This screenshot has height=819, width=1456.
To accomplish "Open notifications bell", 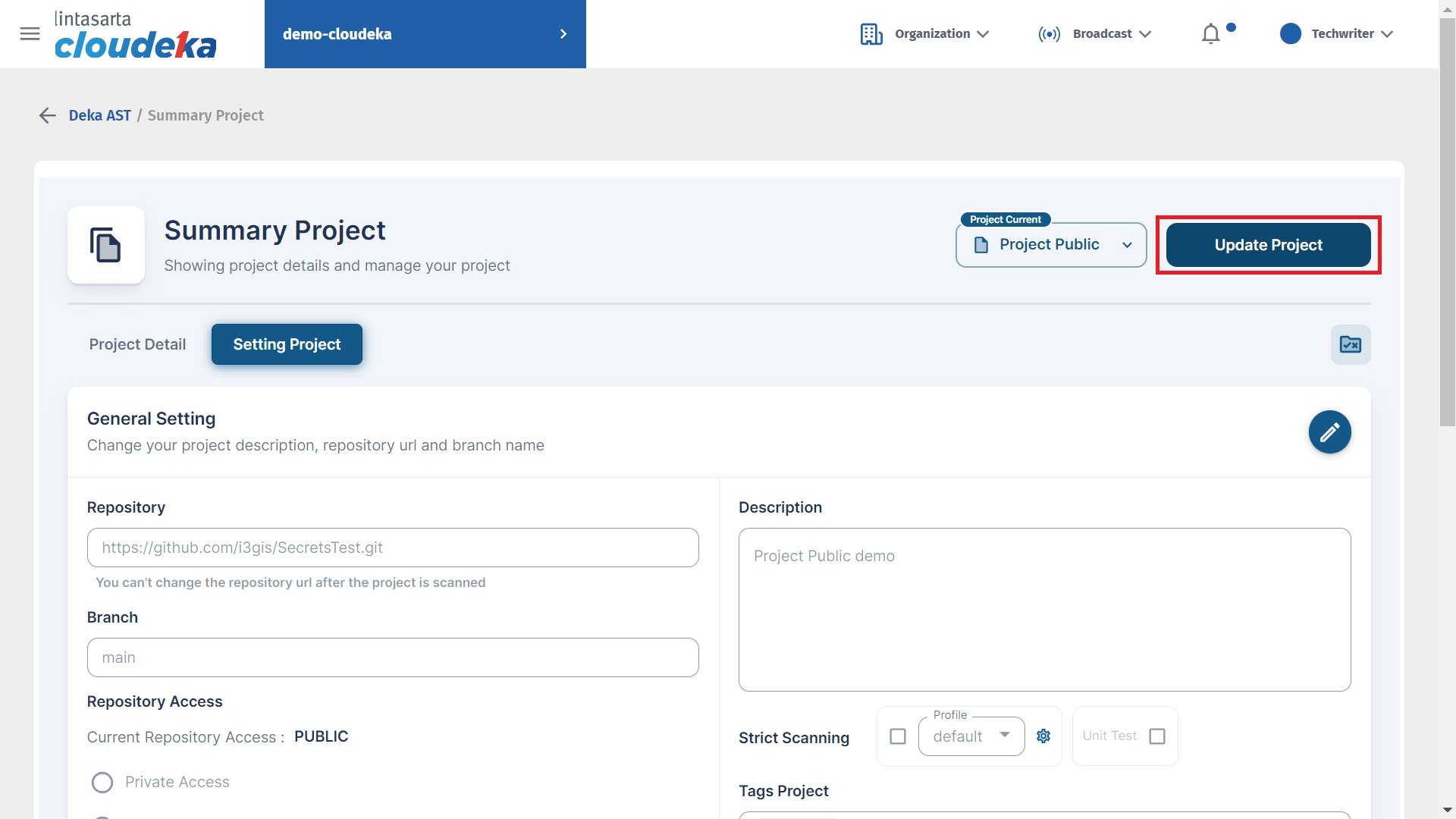I will [x=1211, y=34].
